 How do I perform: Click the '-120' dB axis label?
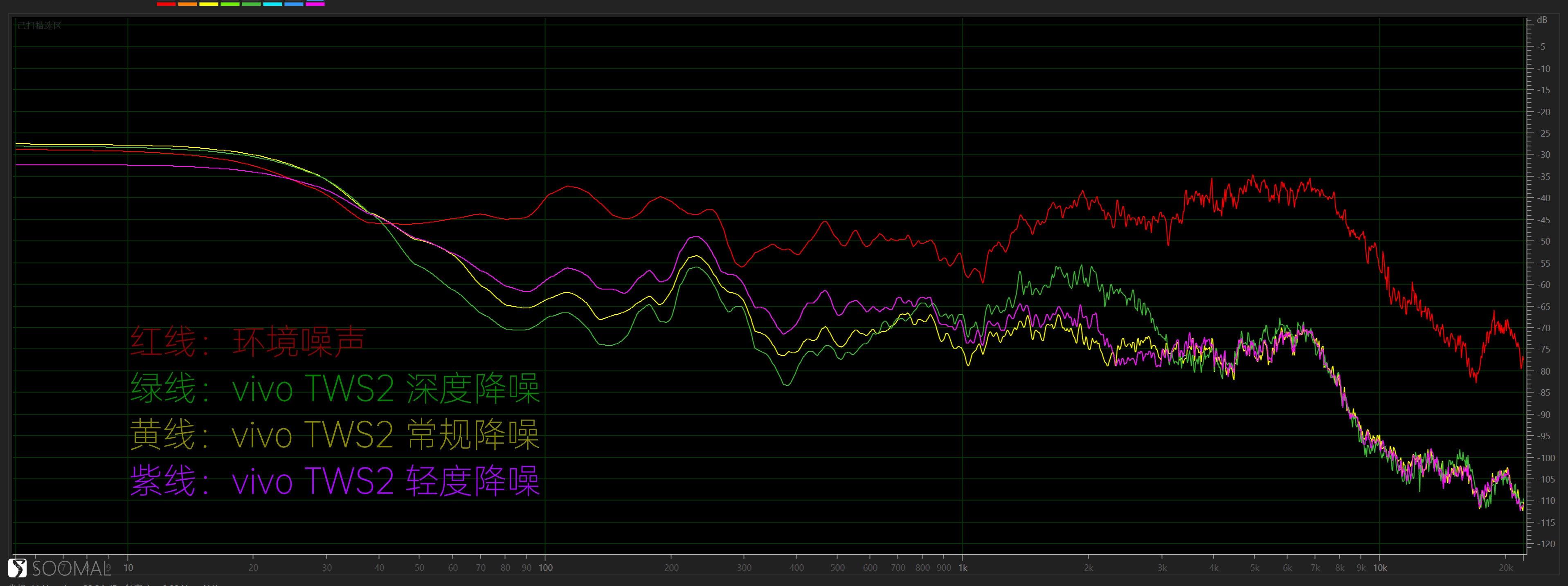coord(1546,544)
